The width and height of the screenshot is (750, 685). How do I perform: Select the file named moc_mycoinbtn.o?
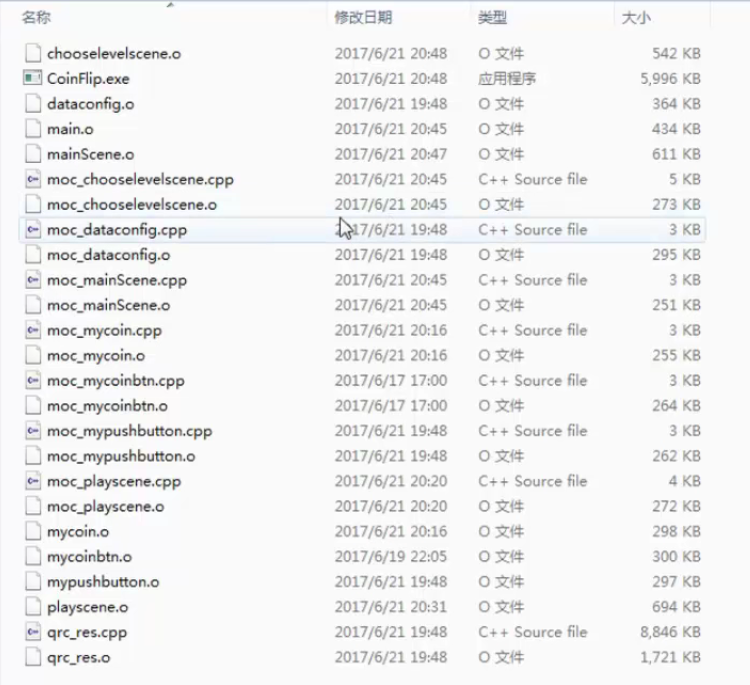coord(107,406)
